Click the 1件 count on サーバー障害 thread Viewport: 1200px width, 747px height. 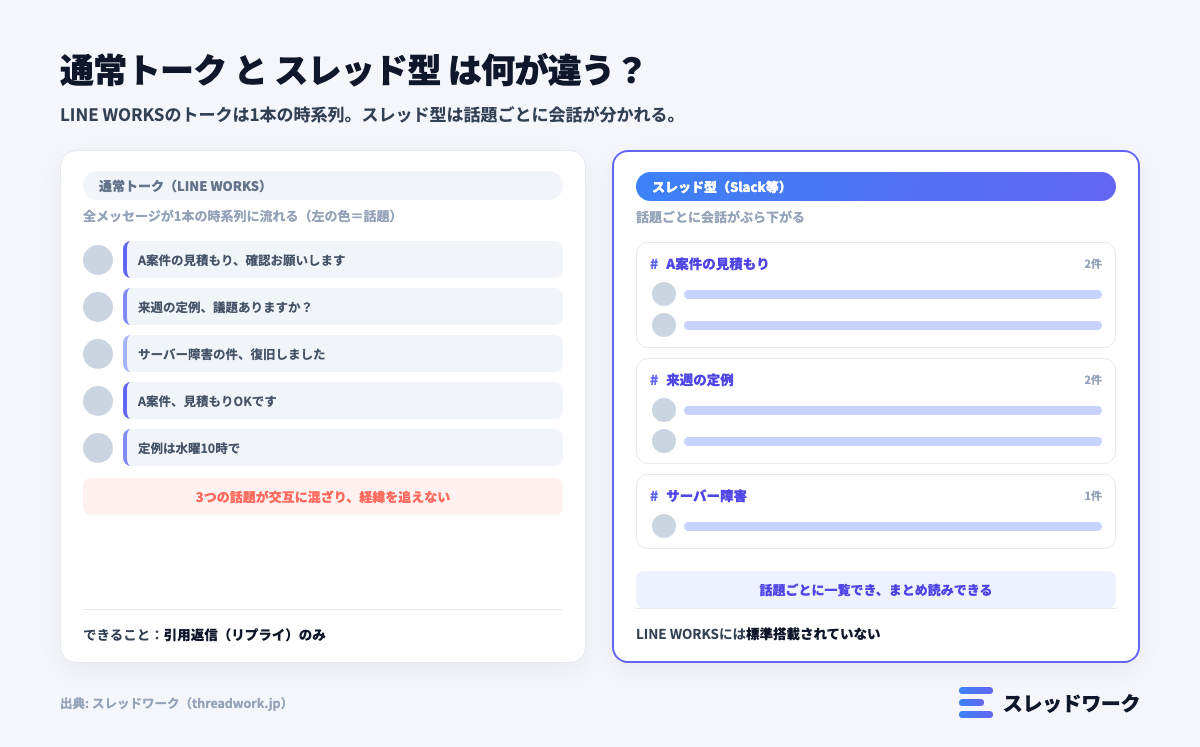(x=1092, y=497)
